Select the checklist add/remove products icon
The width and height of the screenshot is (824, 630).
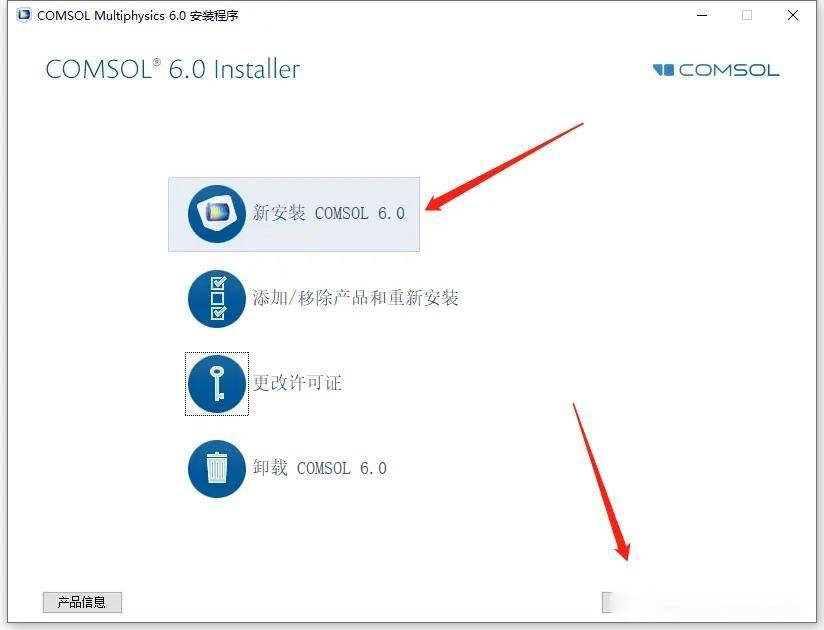click(x=217, y=299)
